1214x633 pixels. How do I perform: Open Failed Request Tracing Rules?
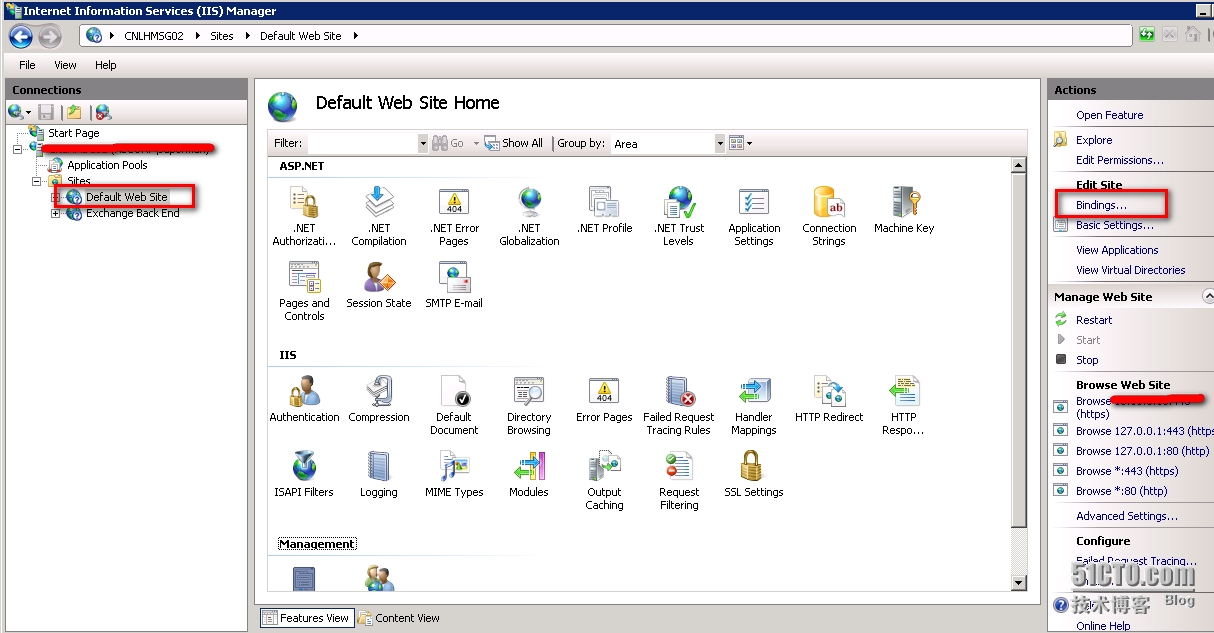pyautogui.click(x=679, y=405)
